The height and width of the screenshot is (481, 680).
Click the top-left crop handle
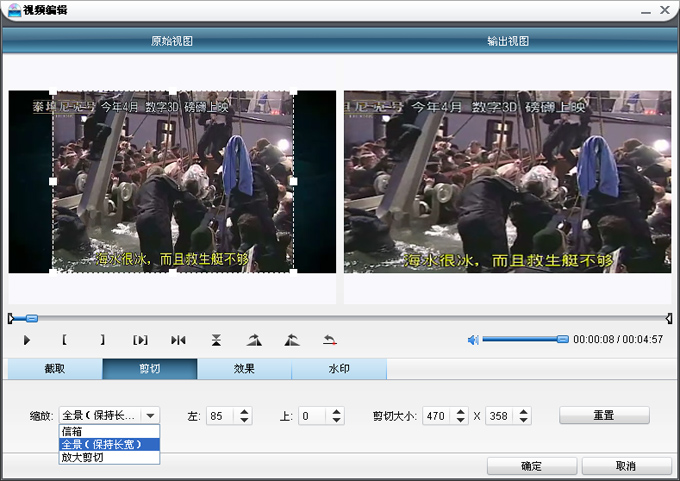[x=53, y=92]
